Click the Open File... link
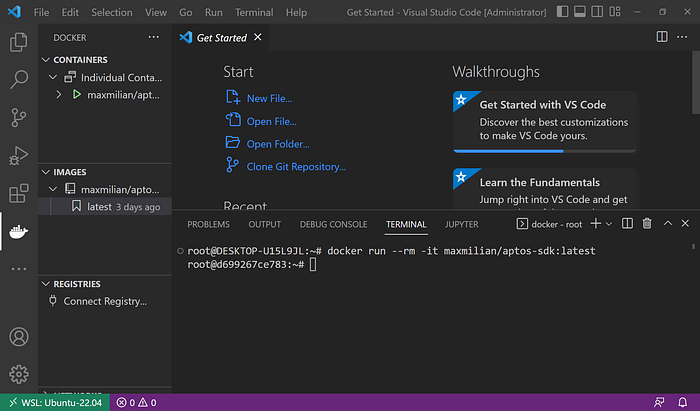Screen dimensions: 700x411 click(271, 121)
